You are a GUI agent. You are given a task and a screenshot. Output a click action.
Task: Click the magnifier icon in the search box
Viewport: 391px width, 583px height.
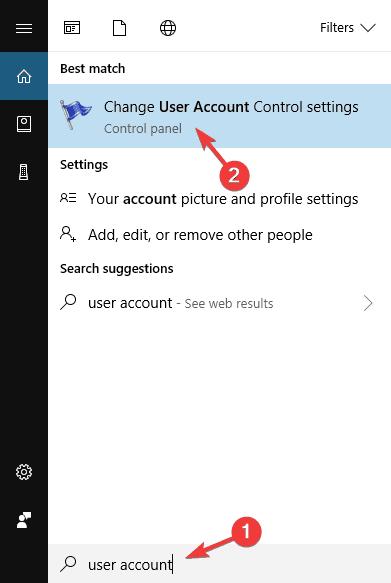pyautogui.click(x=68, y=564)
